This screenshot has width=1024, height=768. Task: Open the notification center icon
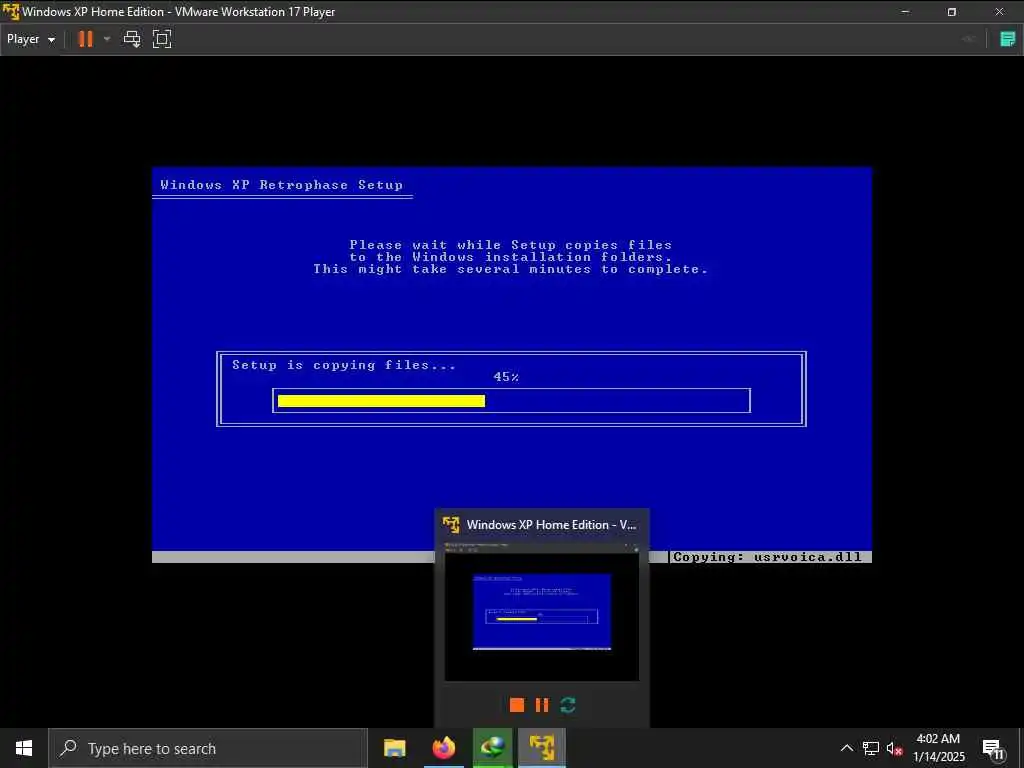click(994, 749)
